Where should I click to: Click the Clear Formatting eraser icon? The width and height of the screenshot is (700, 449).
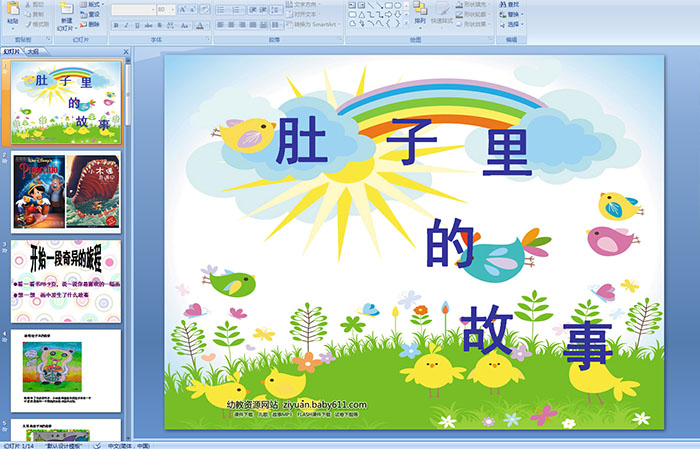(x=204, y=9)
